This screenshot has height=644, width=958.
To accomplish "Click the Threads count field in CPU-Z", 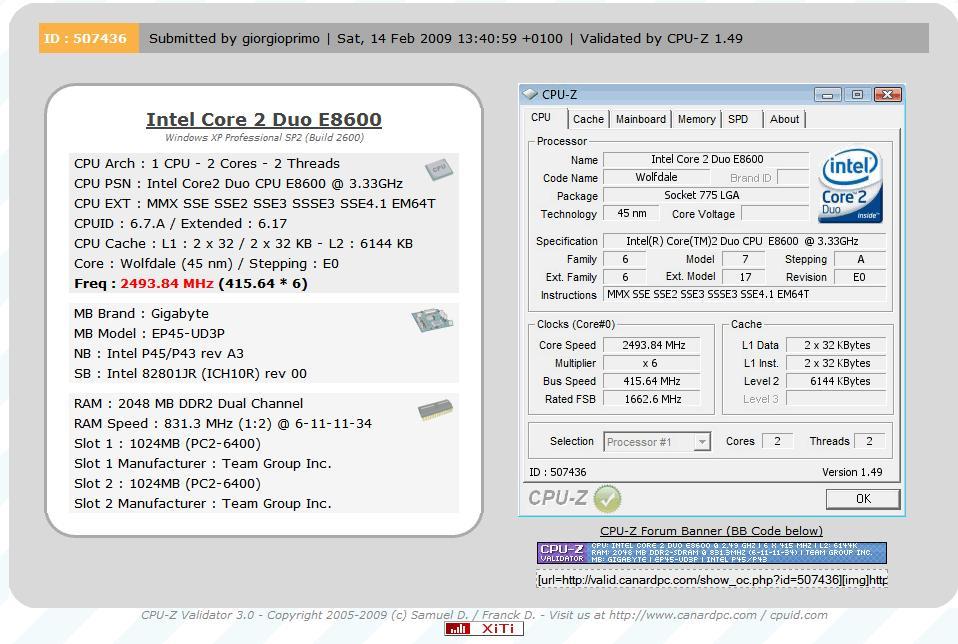I will click(869, 441).
